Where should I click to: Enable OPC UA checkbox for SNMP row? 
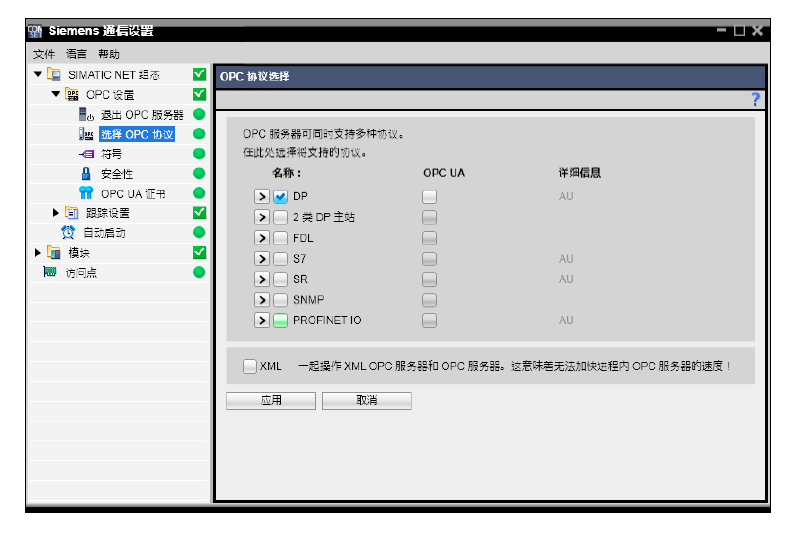pyautogui.click(x=429, y=300)
